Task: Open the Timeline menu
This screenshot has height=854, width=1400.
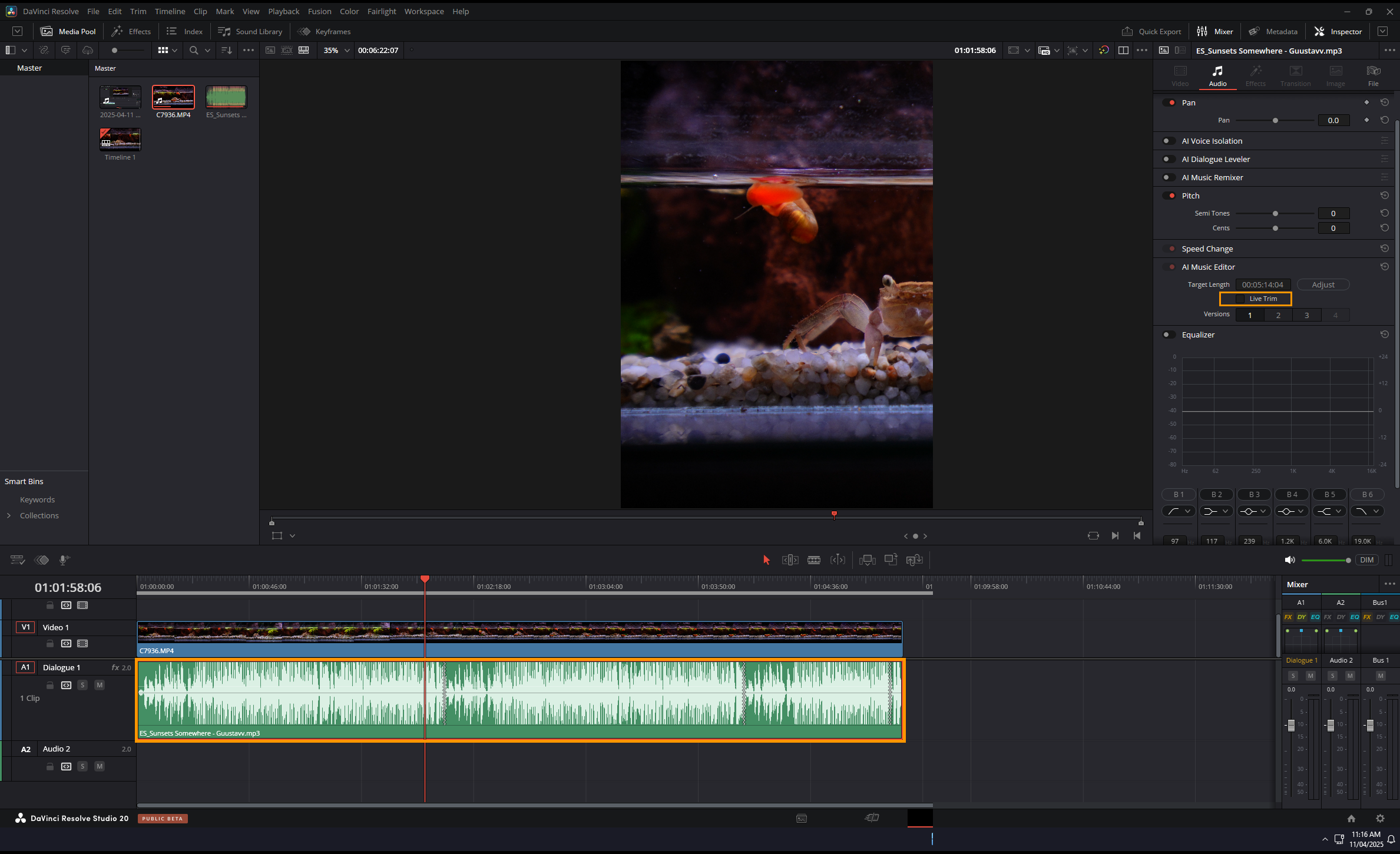Action: pyautogui.click(x=170, y=11)
